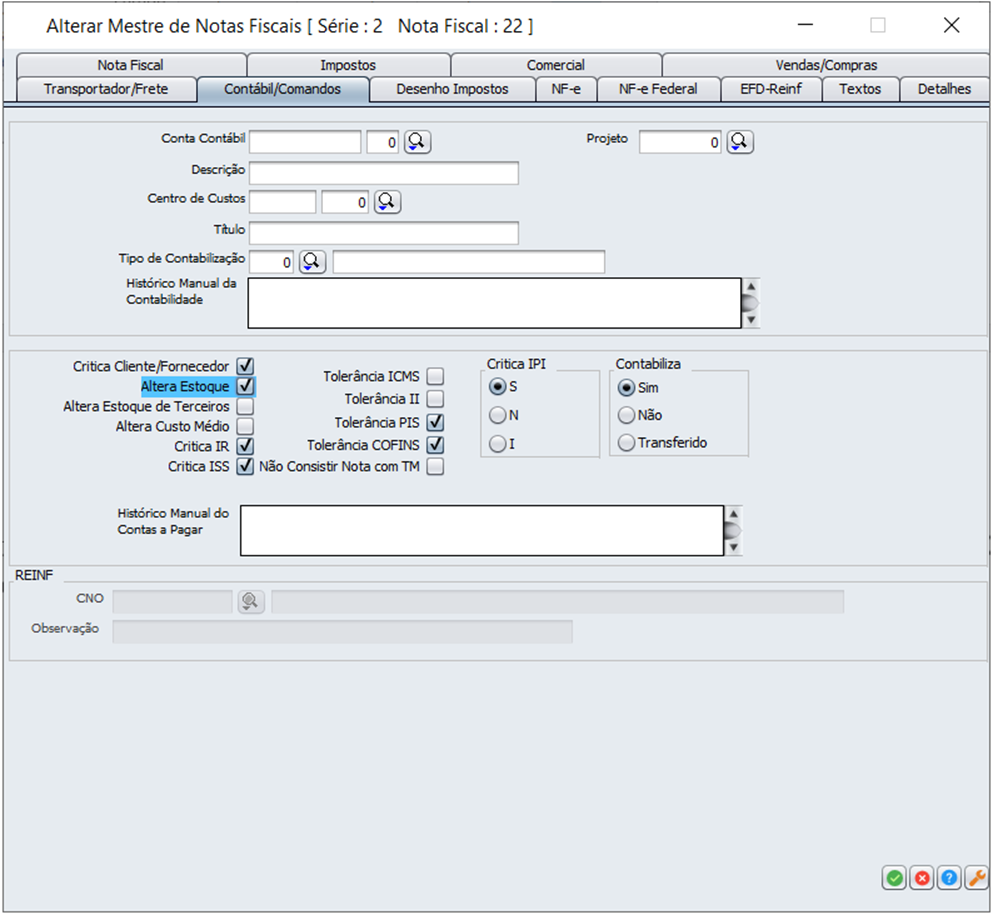Check the Tolerância II checkbox
993x915 pixels.
(x=435, y=399)
